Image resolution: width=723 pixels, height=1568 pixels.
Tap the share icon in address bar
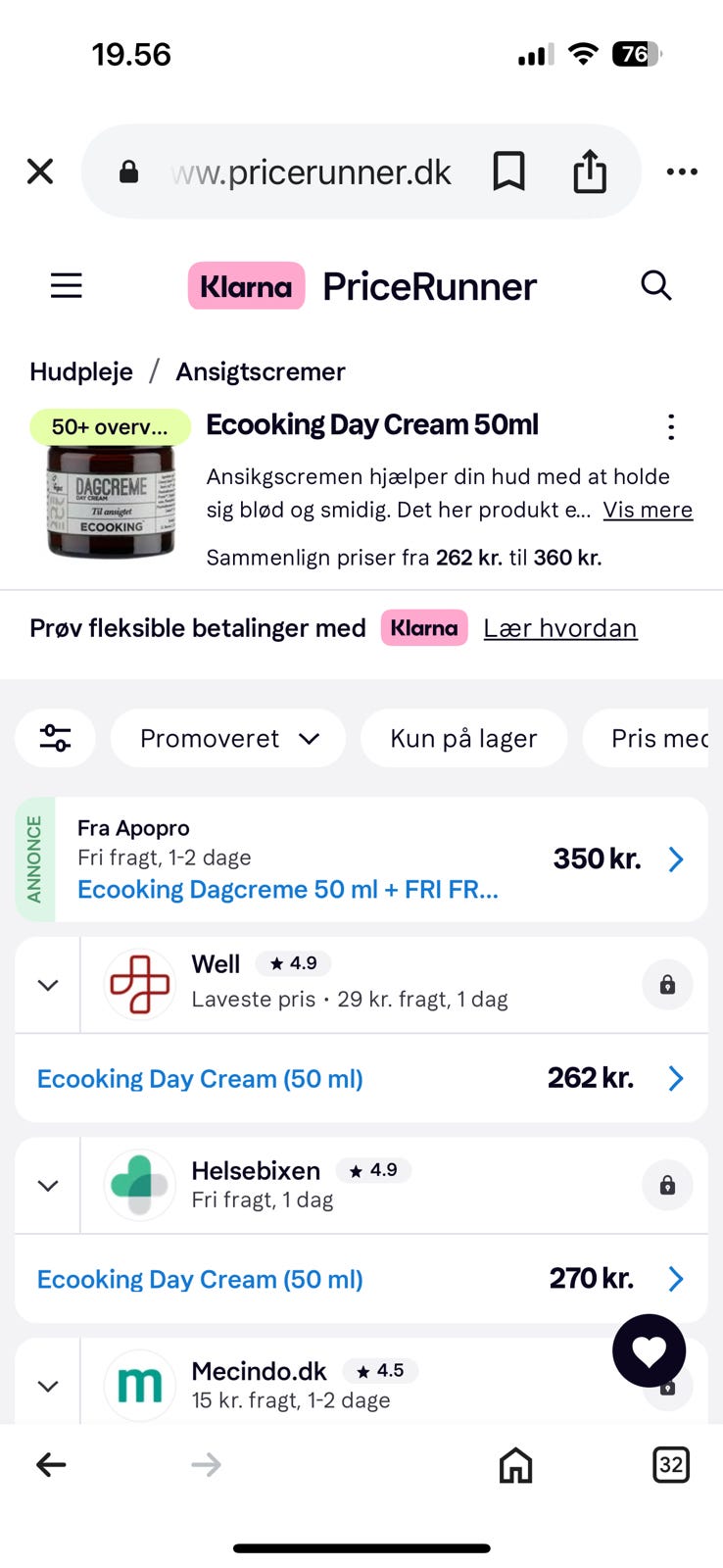click(x=590, y=171)
